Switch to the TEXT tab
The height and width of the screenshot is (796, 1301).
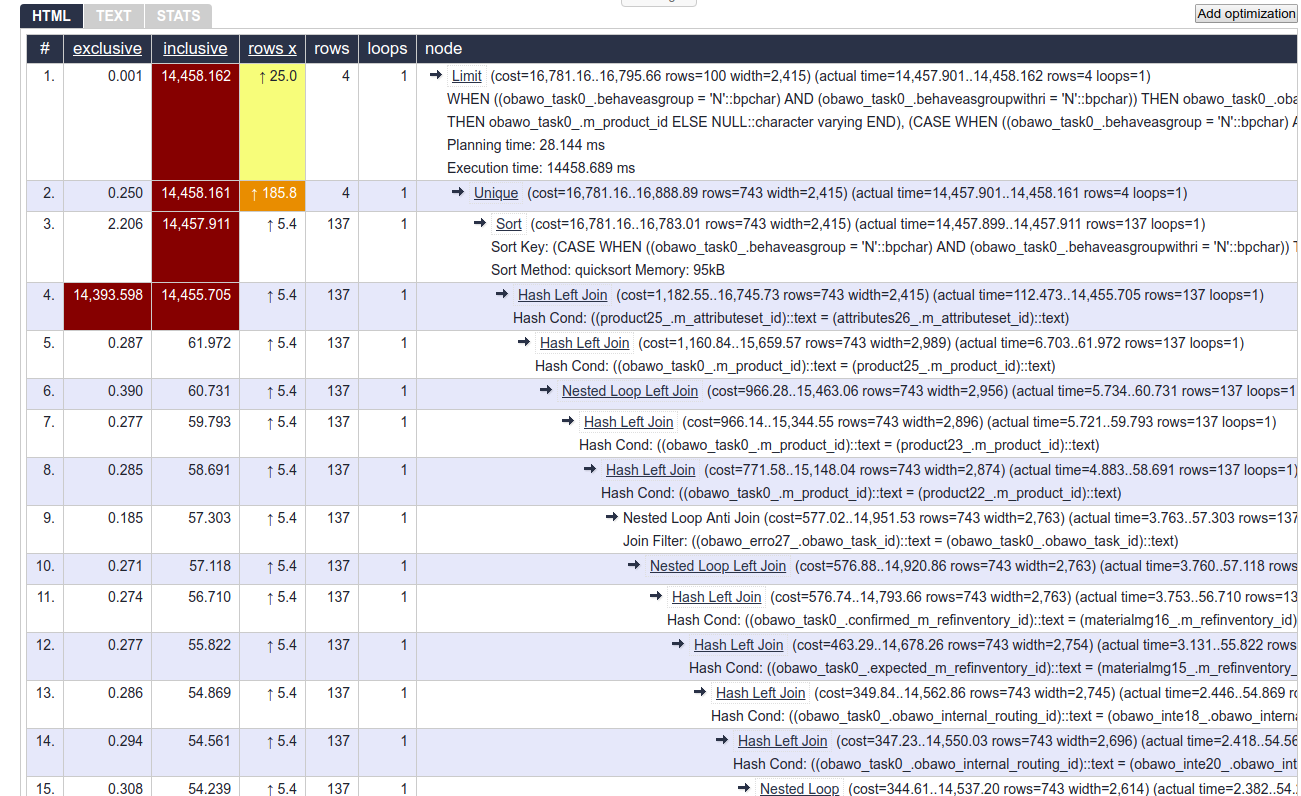[113, 16]
